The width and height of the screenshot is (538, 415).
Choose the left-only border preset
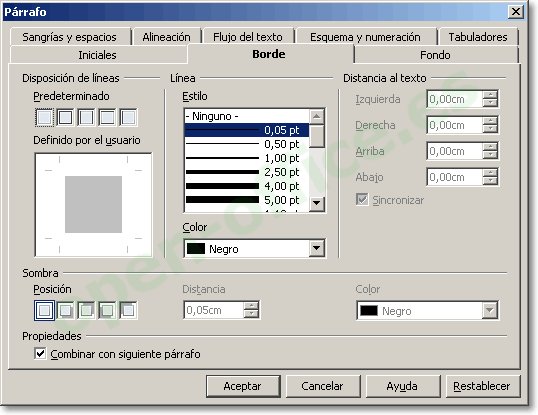128,117
